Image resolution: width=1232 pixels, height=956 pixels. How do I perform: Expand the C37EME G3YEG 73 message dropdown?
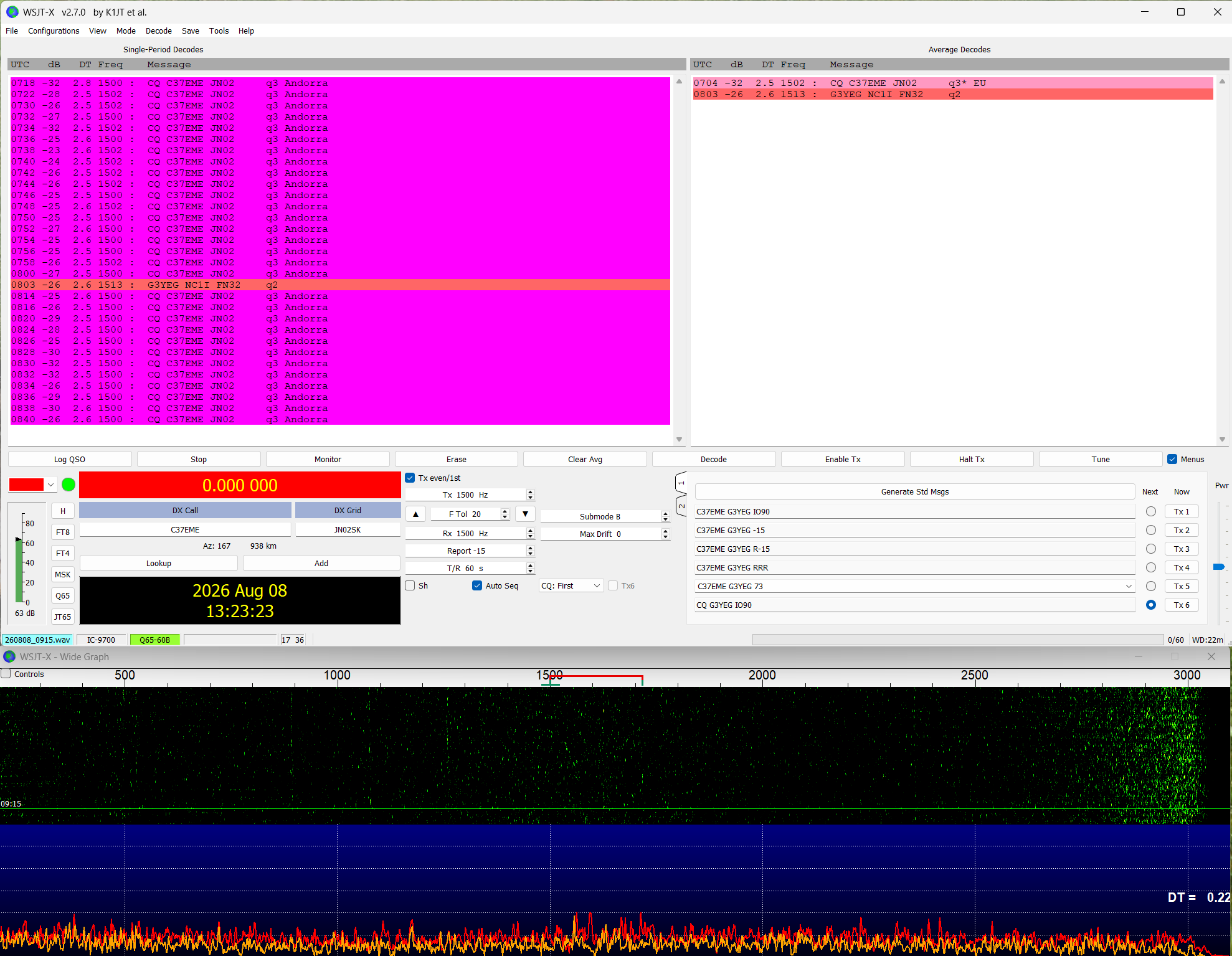(x=1129, y=587)
